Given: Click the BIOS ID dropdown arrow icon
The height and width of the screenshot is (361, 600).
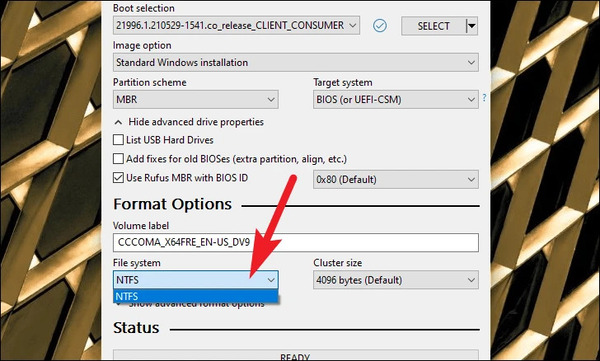Looking at the screenshot, I should [x=471, y=180].
